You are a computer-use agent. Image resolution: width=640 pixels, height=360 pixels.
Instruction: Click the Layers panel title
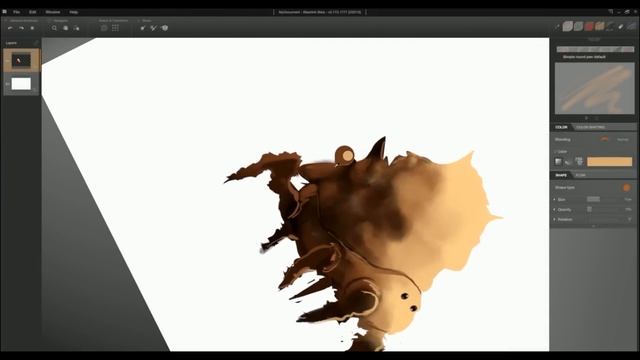(x=11, y=43)
